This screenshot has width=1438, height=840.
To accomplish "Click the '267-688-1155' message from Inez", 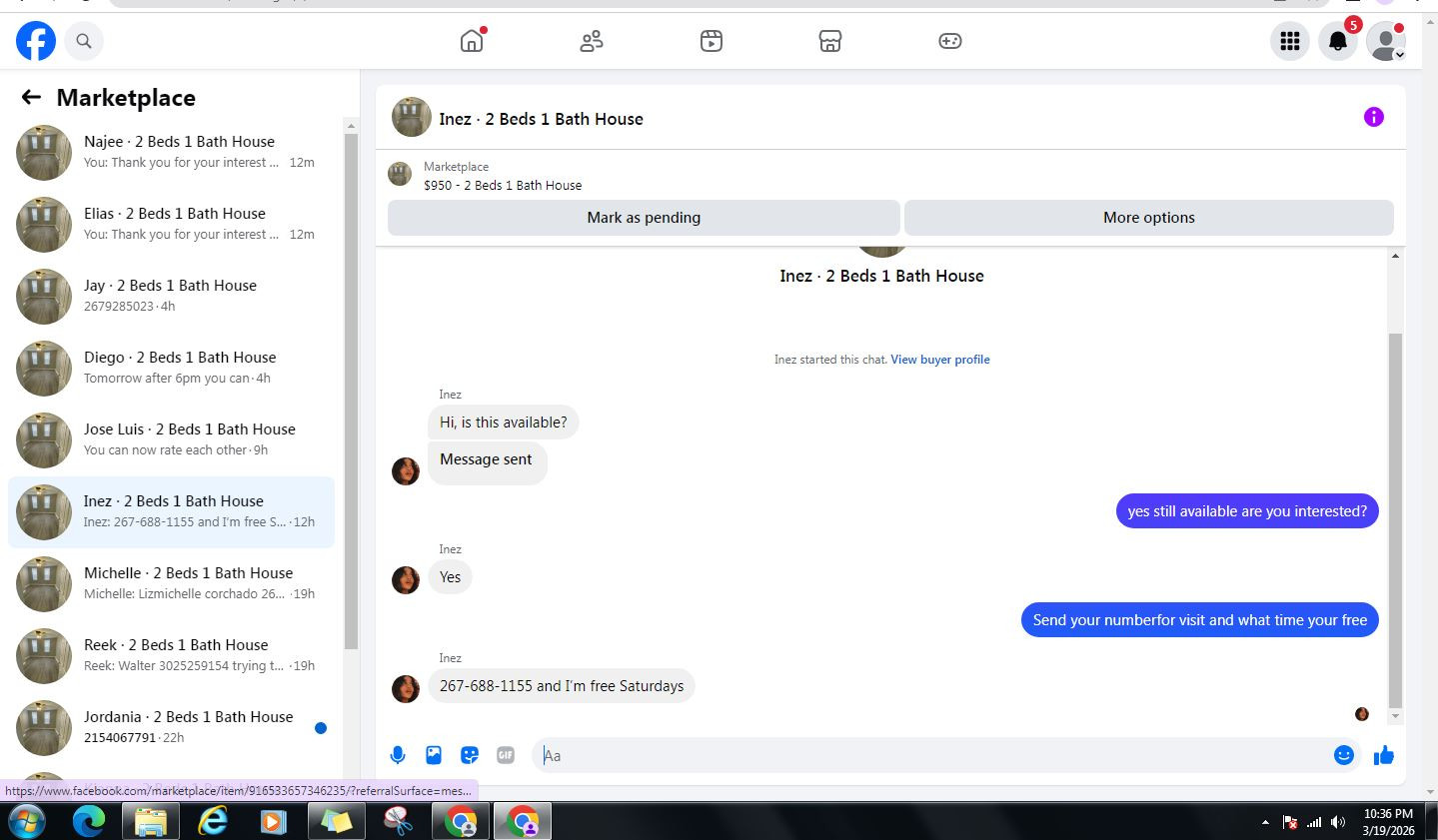I will tap(562, 686).
